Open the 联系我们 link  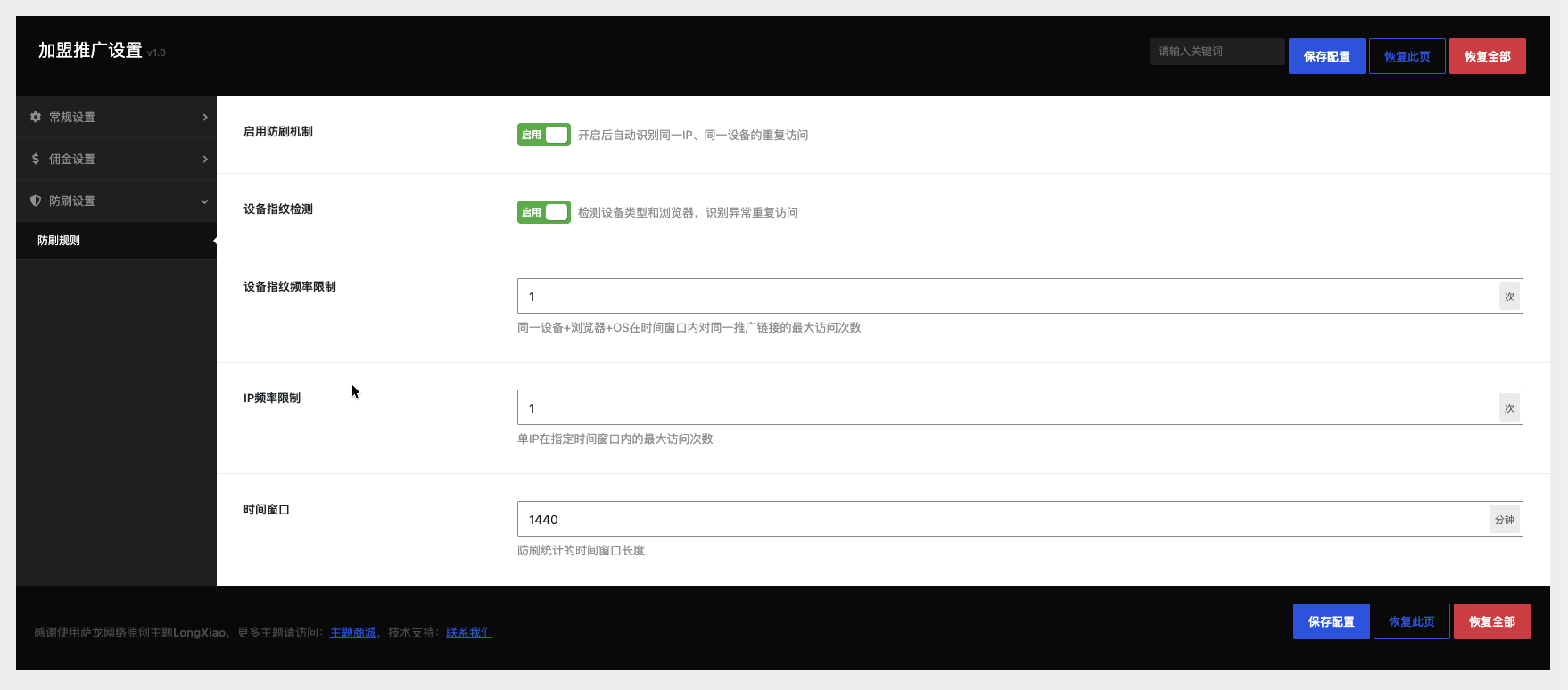click(x=469, y=632)
